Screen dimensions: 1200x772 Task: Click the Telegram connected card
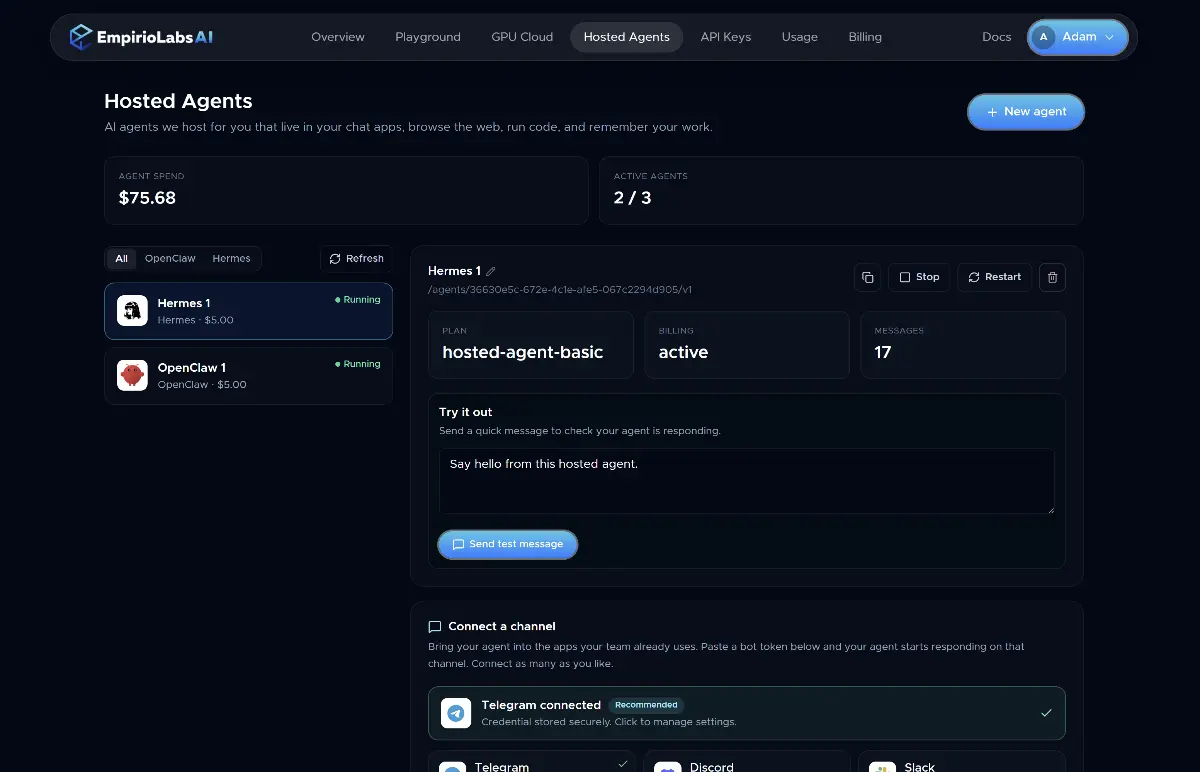747,713
